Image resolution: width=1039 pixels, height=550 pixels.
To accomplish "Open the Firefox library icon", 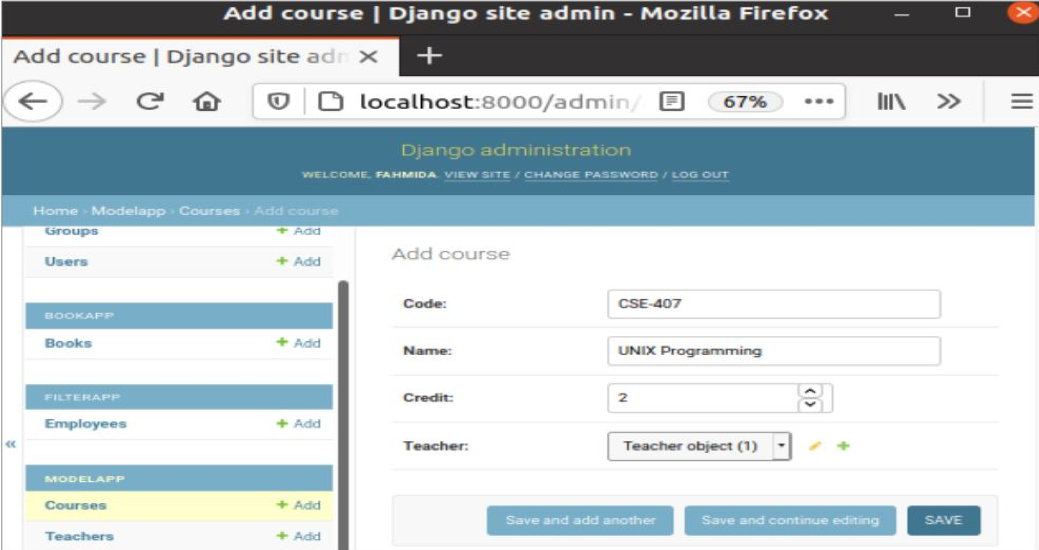I will [x=891, y=101].
